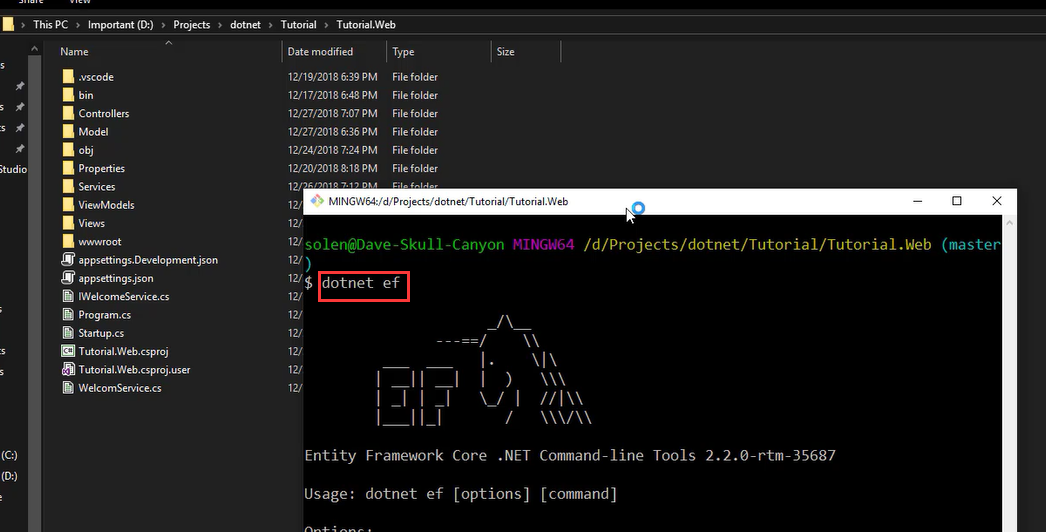Select the appsettings.json file name
Image resolution: width=1046 pixels, height=532 pixels.
pyautogui.click(x=115, y=278)
